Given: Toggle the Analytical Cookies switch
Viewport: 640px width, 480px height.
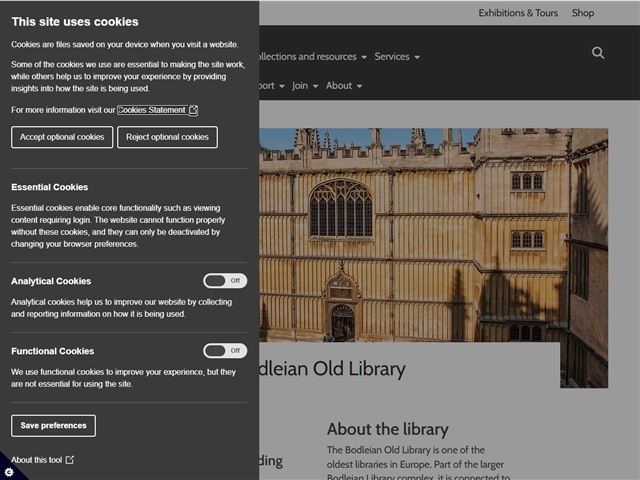Looking at the screenshot, I should (x=225, y=281).
